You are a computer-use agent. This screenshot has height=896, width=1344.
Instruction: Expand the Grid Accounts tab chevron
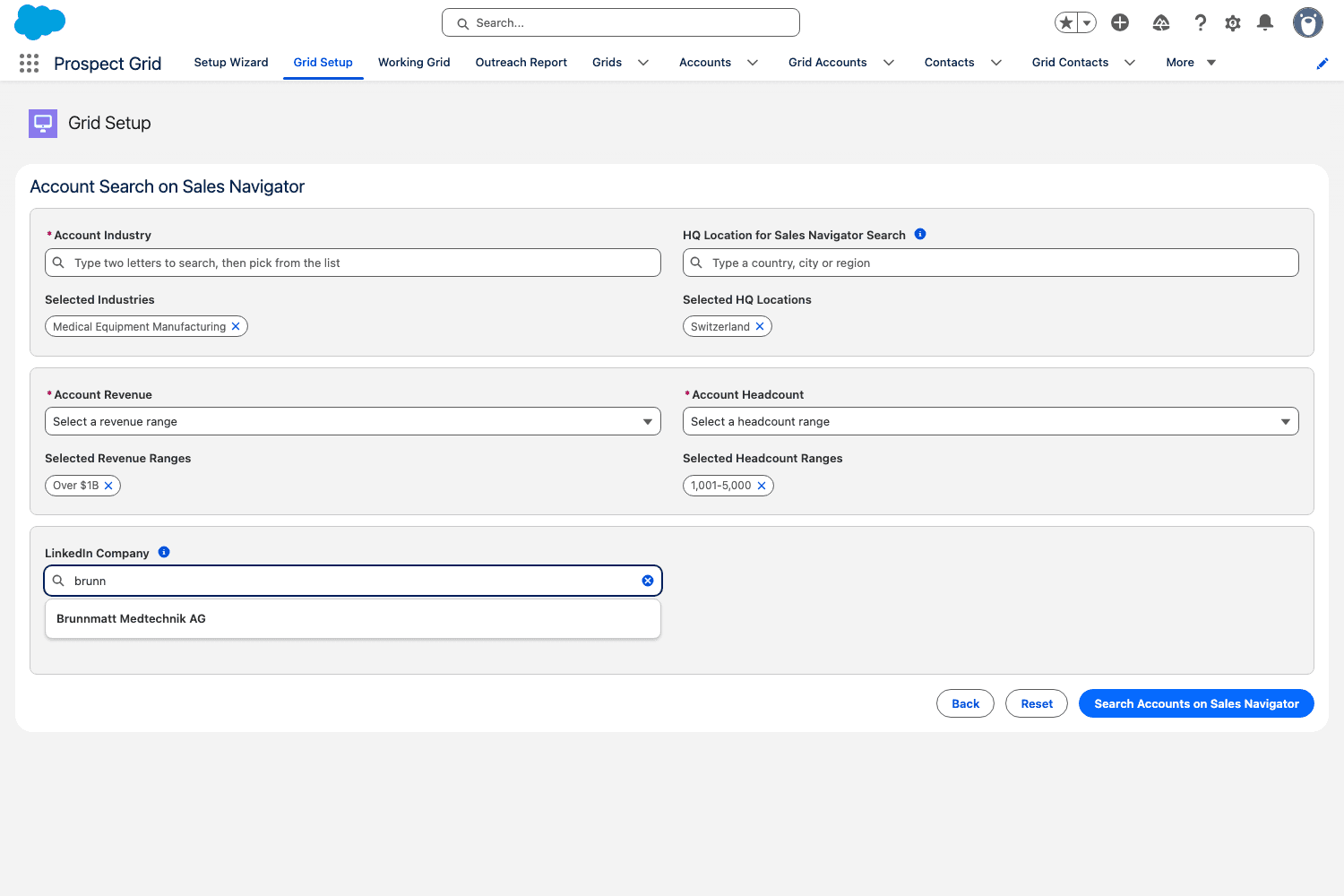click(x=889, y=63)
